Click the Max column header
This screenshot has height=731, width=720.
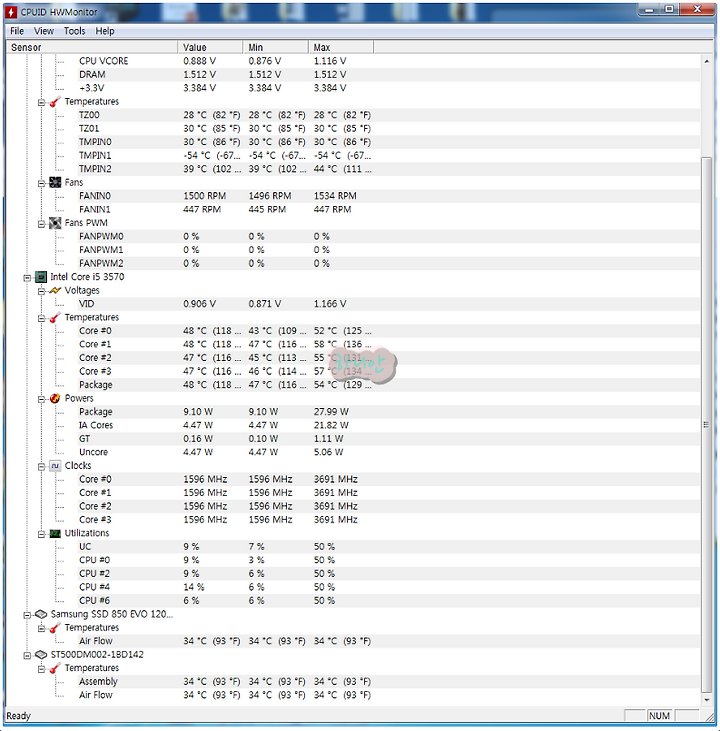[340, 47]
